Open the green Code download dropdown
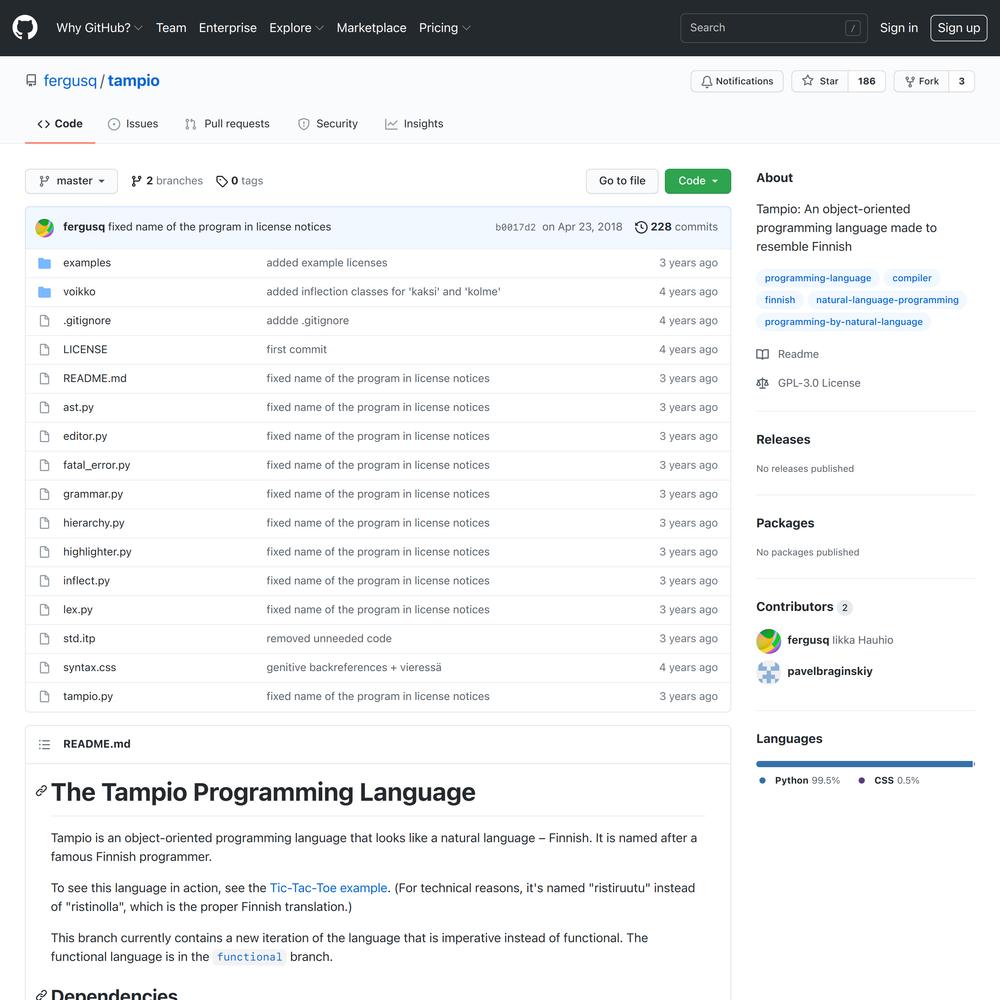1000x1000 pixels. [x=698, y=181]
